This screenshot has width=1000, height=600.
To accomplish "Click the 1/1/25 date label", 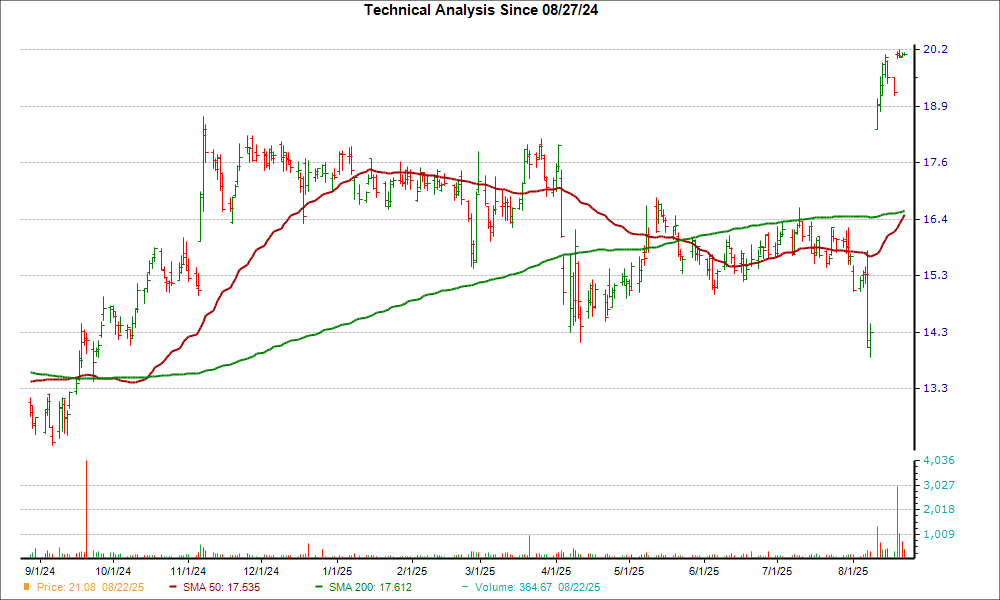I will coord(337,570).
